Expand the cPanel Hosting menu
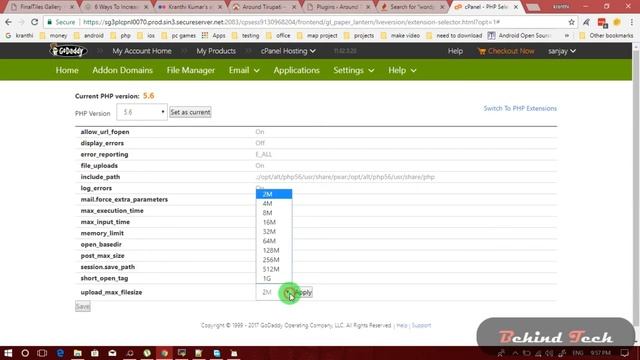This screenshot has width=640, height=360. click(x=288, y=51)
